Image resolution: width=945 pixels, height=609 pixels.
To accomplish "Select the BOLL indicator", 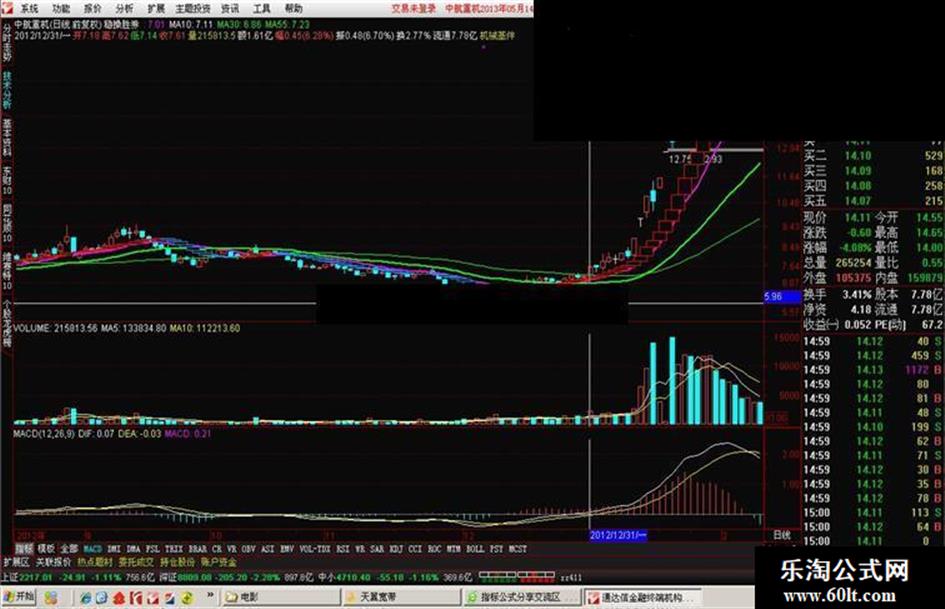I will coord(475,549).
